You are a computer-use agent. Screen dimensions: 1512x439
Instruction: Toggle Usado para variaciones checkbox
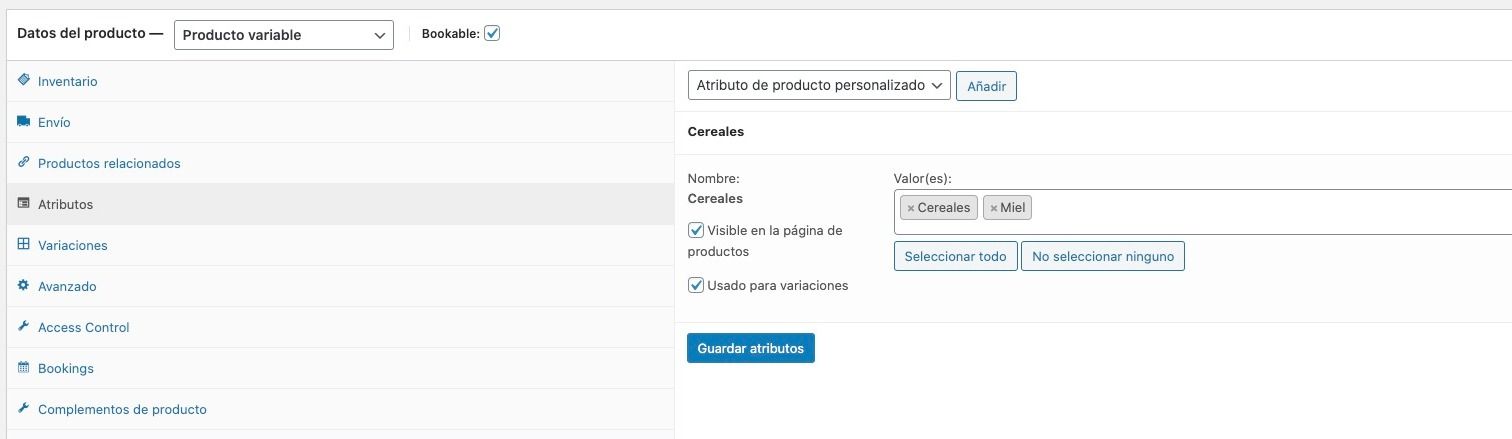coord(696,285)
